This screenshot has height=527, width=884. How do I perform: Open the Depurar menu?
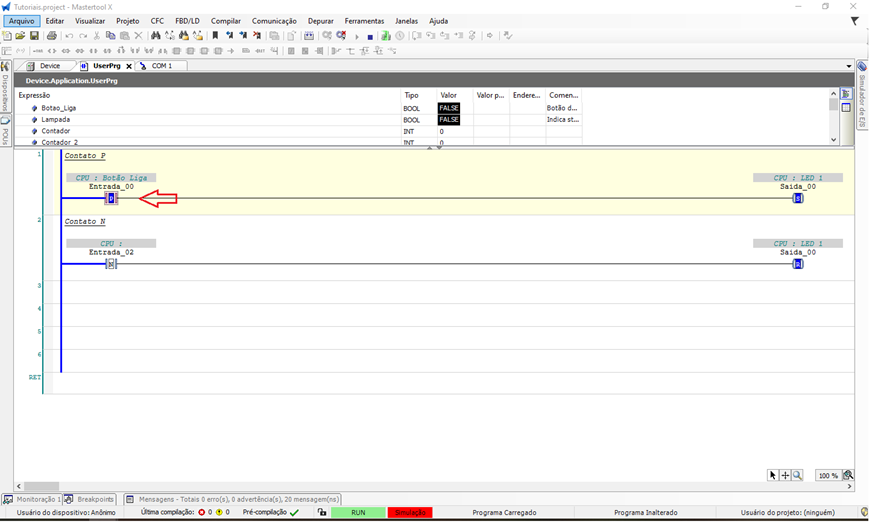(321, 20)
